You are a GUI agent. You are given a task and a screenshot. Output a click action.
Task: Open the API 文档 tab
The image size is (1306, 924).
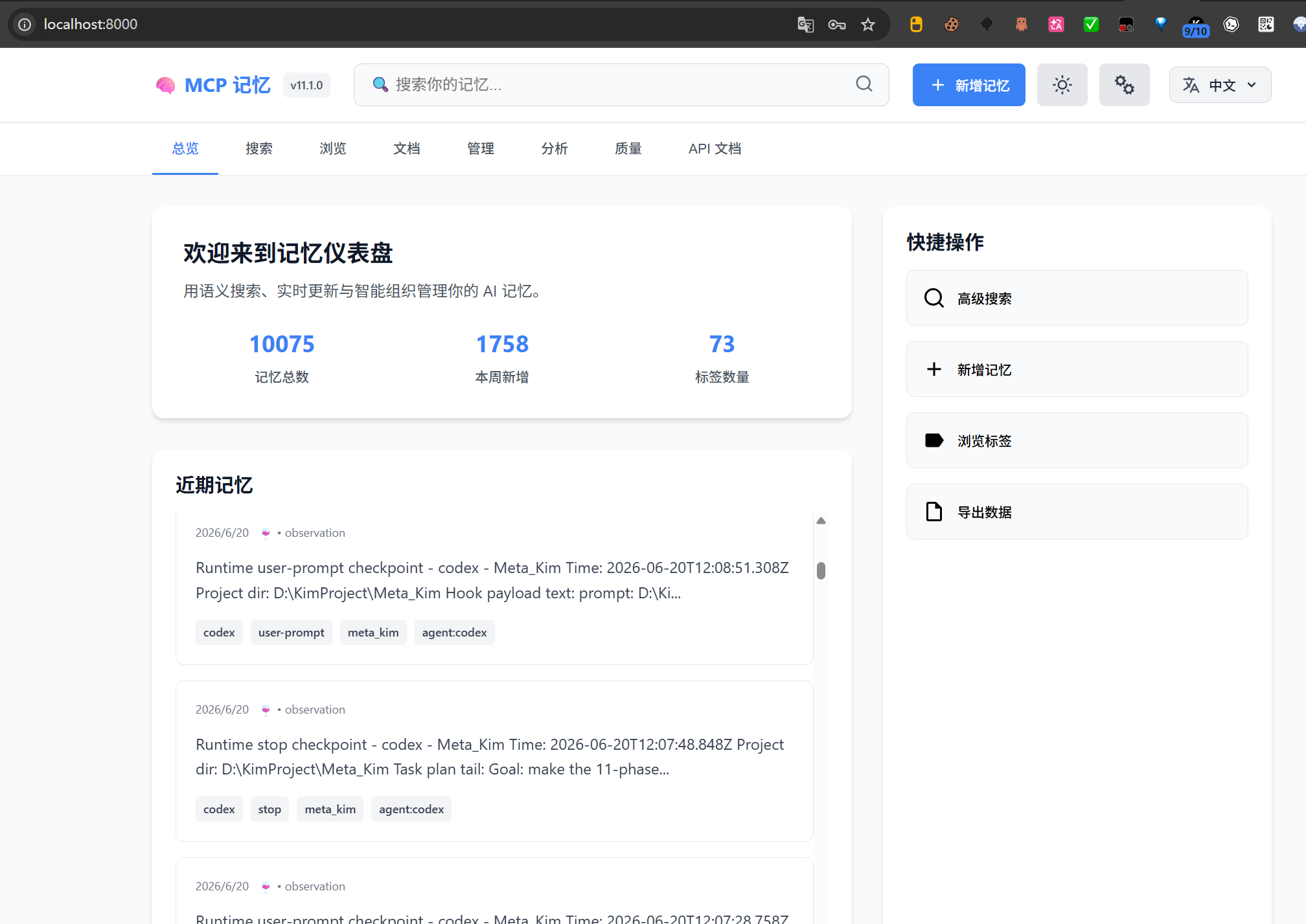pyautogui.click(x=715, y=148)
